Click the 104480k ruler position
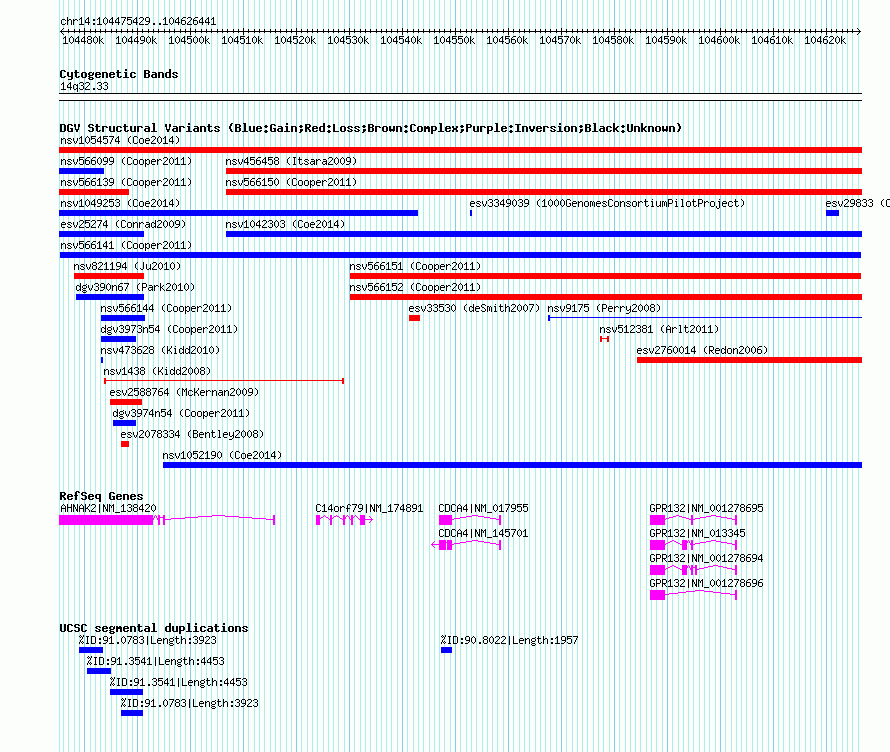890x752 pixels. tap(83, 40)
